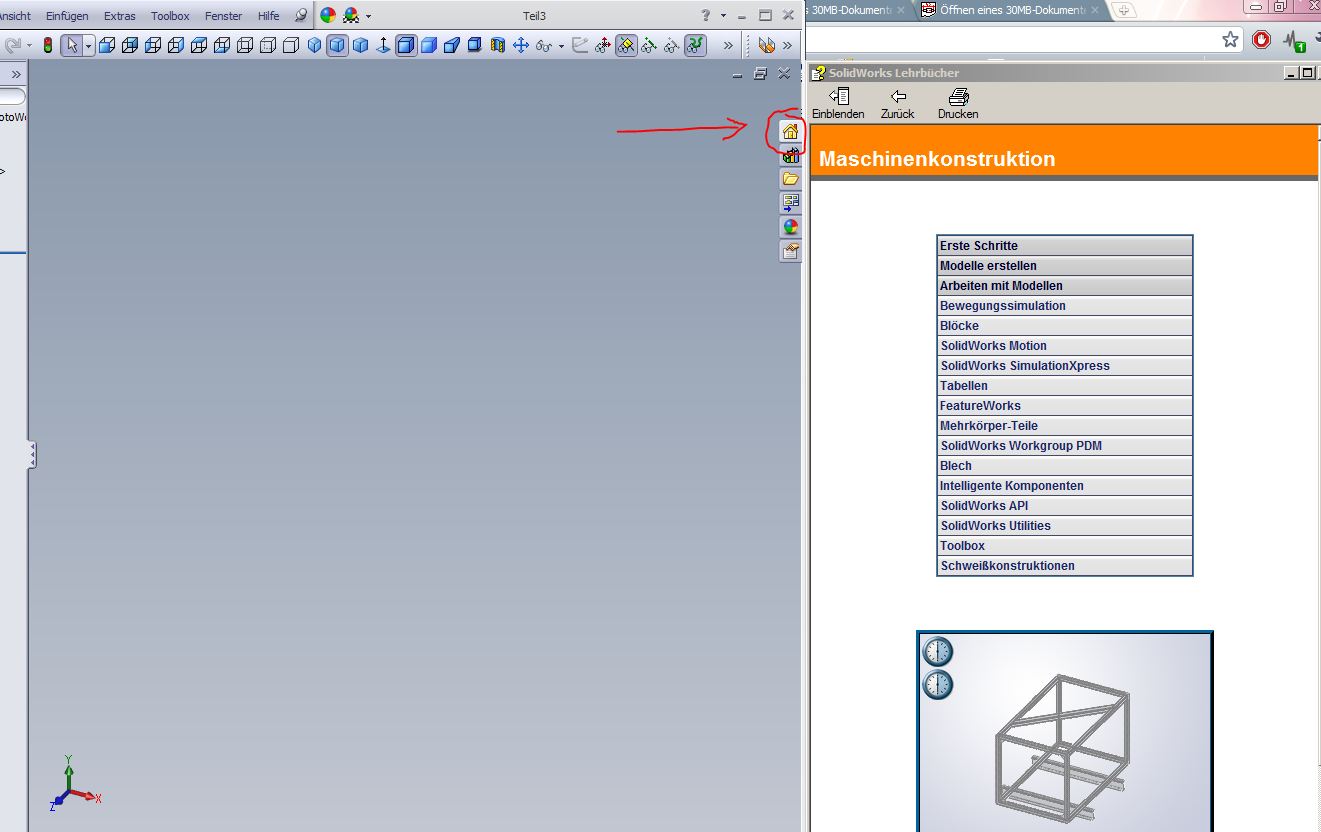Select Shaded display style

429,45
